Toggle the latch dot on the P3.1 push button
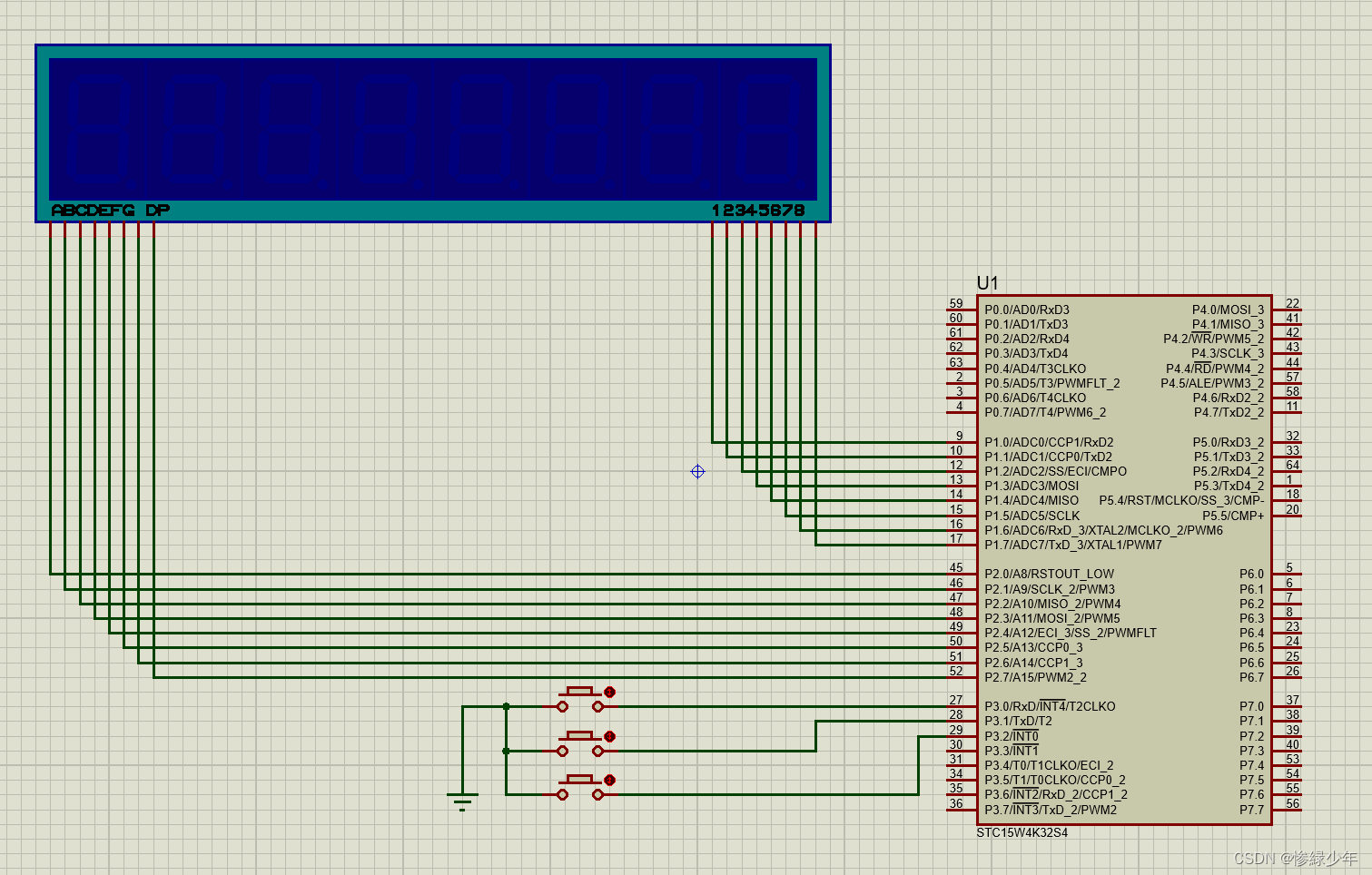Image resolution: width=1372 pixels, height=875 pixels. (609, 736)
